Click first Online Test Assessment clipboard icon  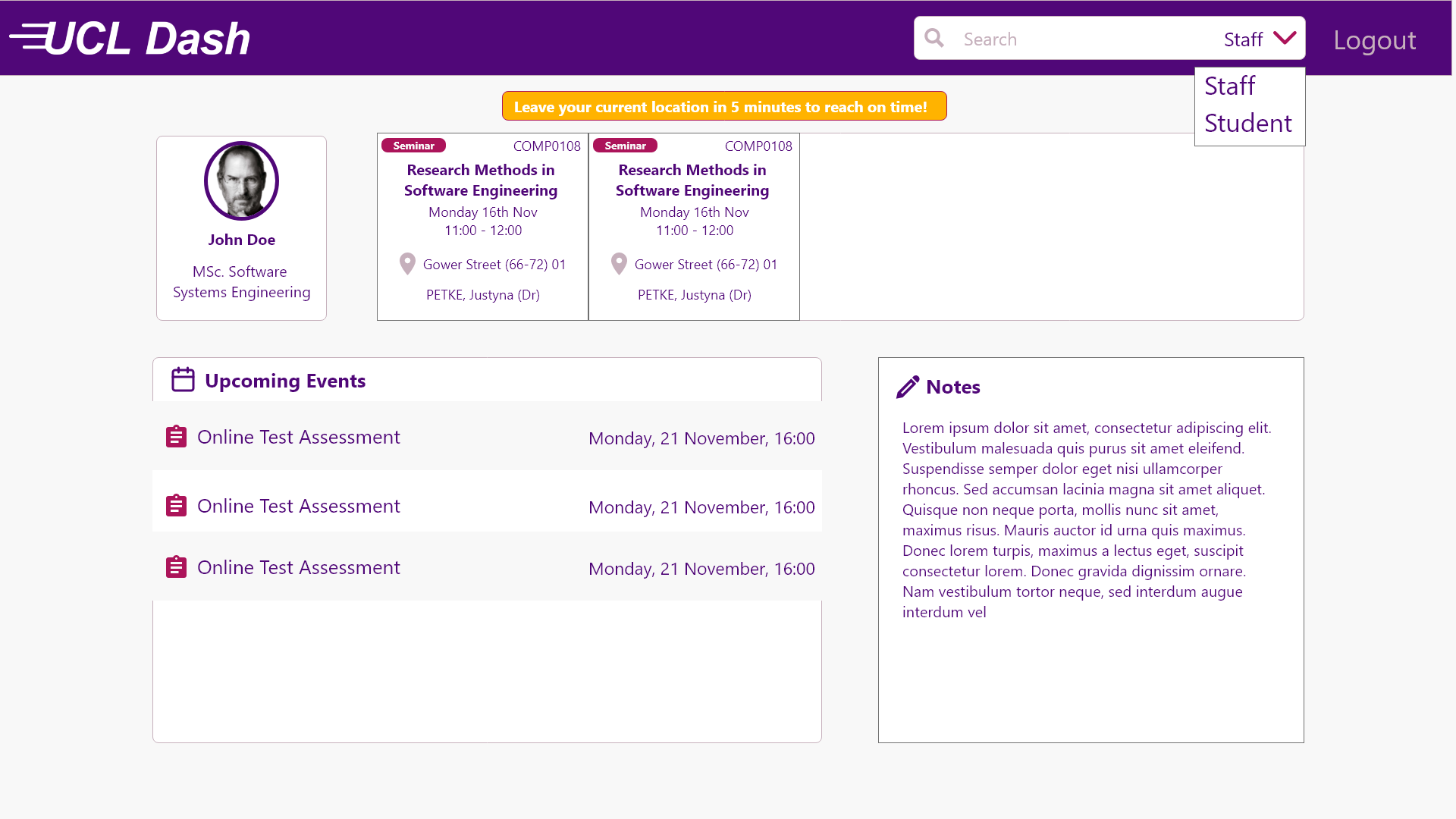click(x=176, y=437)
